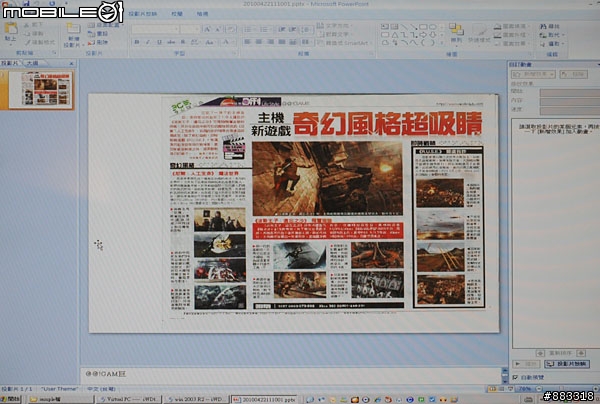Switch to the win 2003 R2 taskbar window
Image resolution: width=600 pixels, height=404 pixels.
click(x=196, y=399)
